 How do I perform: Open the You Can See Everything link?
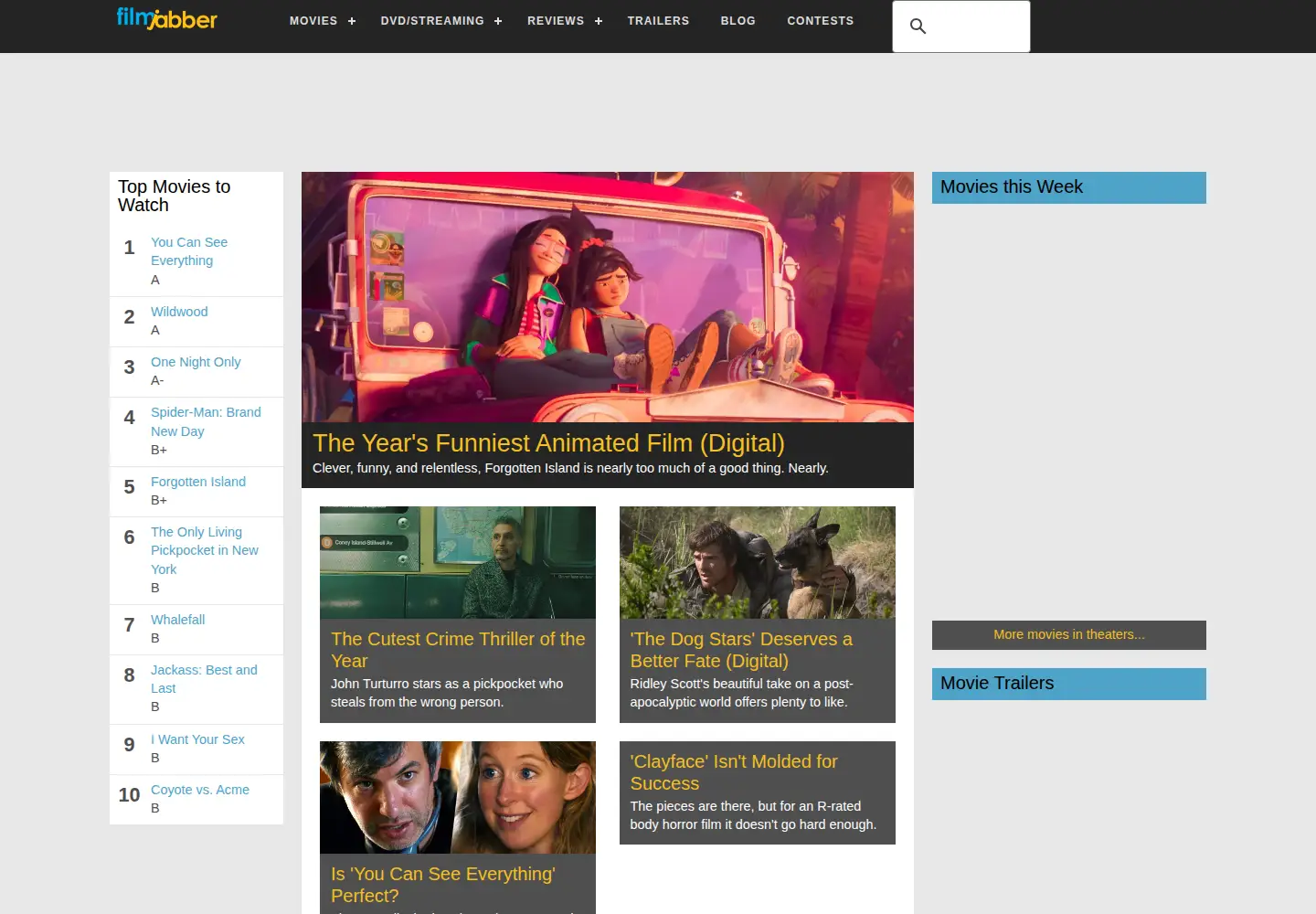[189, 251]
